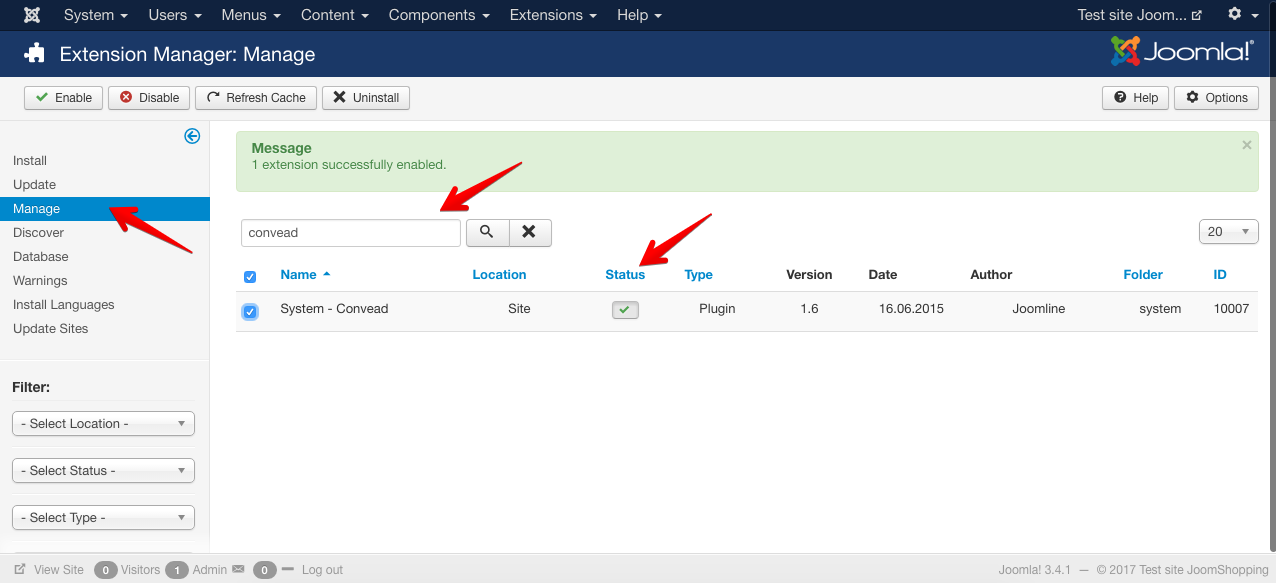Toggle the enabled status checkmark for Convead
1276x583 pixels.
(625, 311)
